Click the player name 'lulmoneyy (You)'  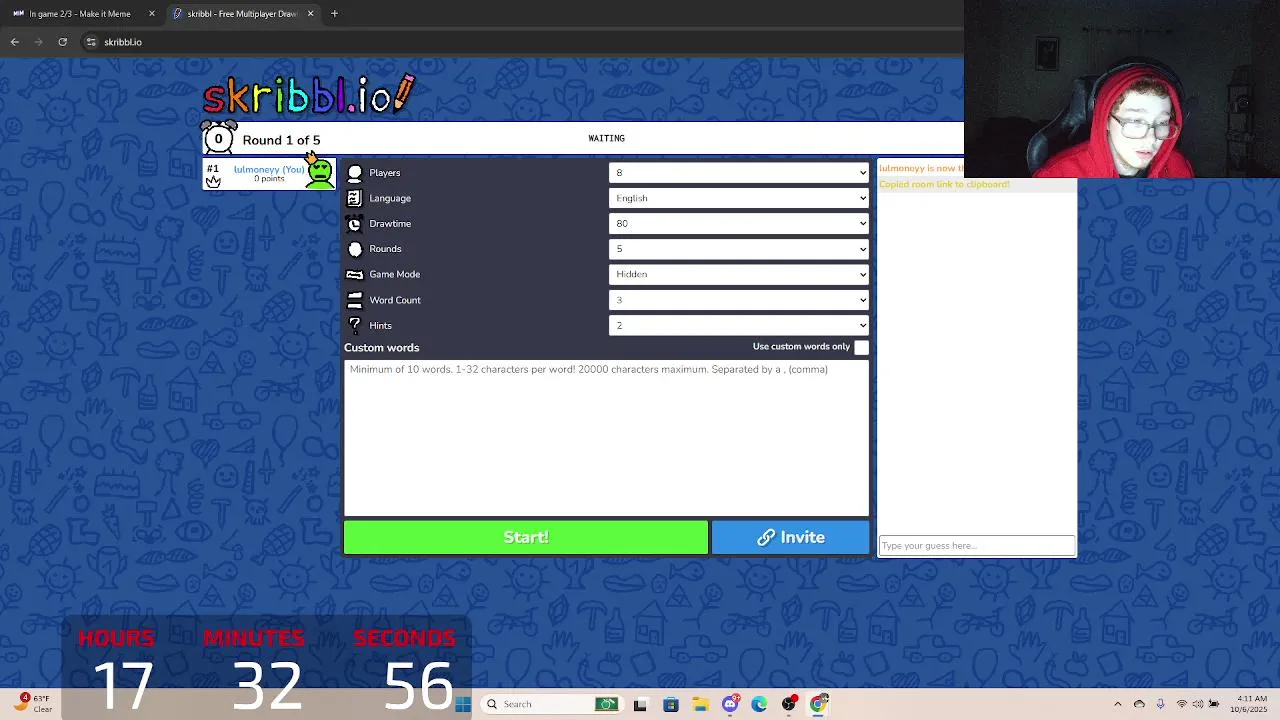click(x=269, y=169)
